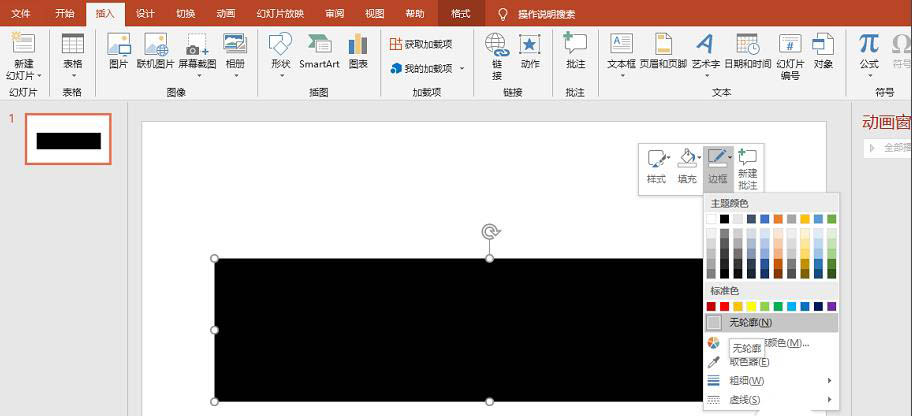The image size is (912, 416).
Task: Select orange in theme colors row
Action: (778, 219)
